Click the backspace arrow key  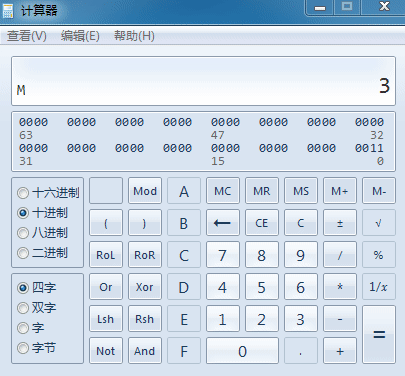point(223,223)
